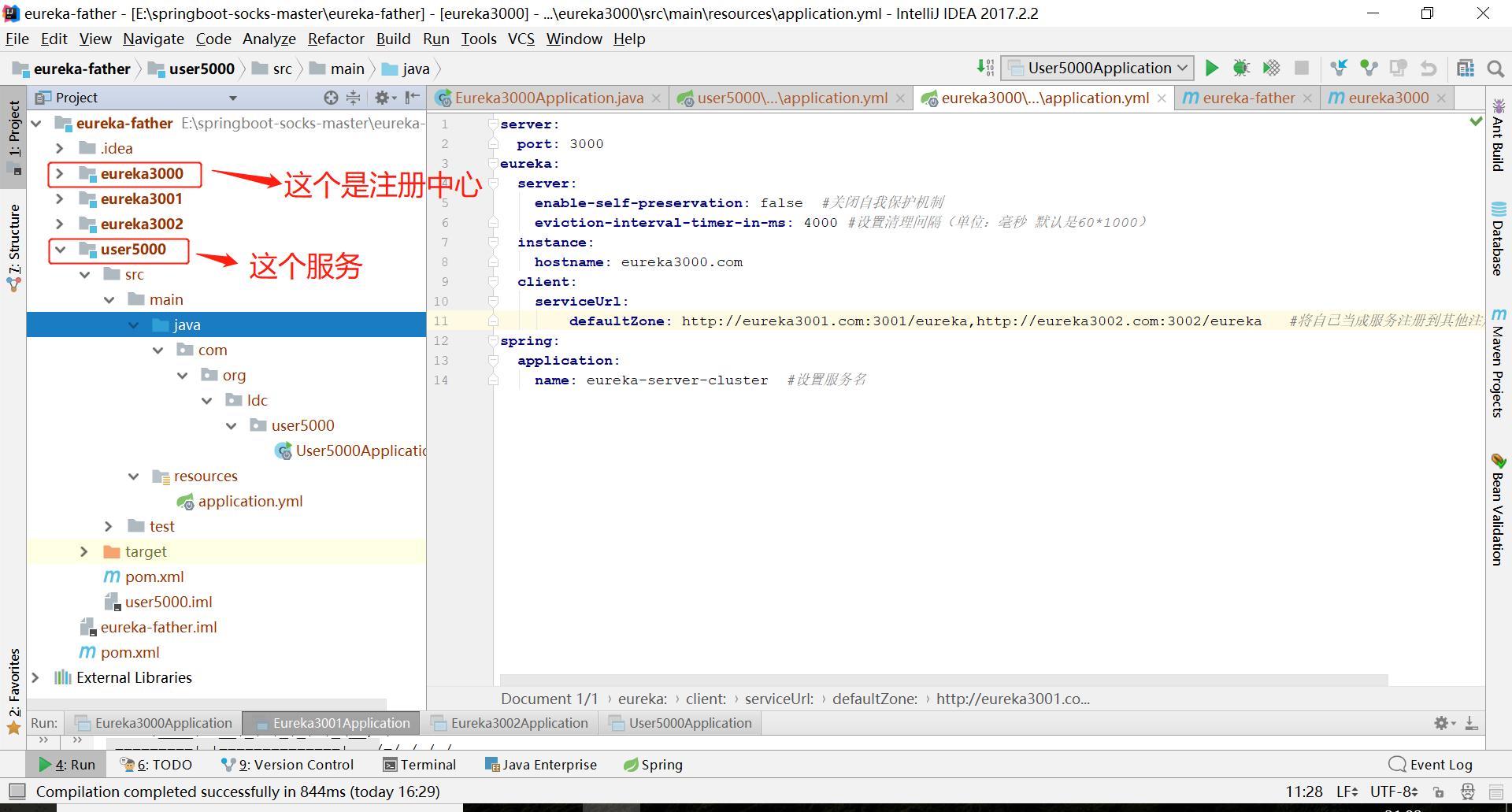Click the read-only lock icon in status bar
This screenshot has width=1512, height=812.
pos(1439,792)
